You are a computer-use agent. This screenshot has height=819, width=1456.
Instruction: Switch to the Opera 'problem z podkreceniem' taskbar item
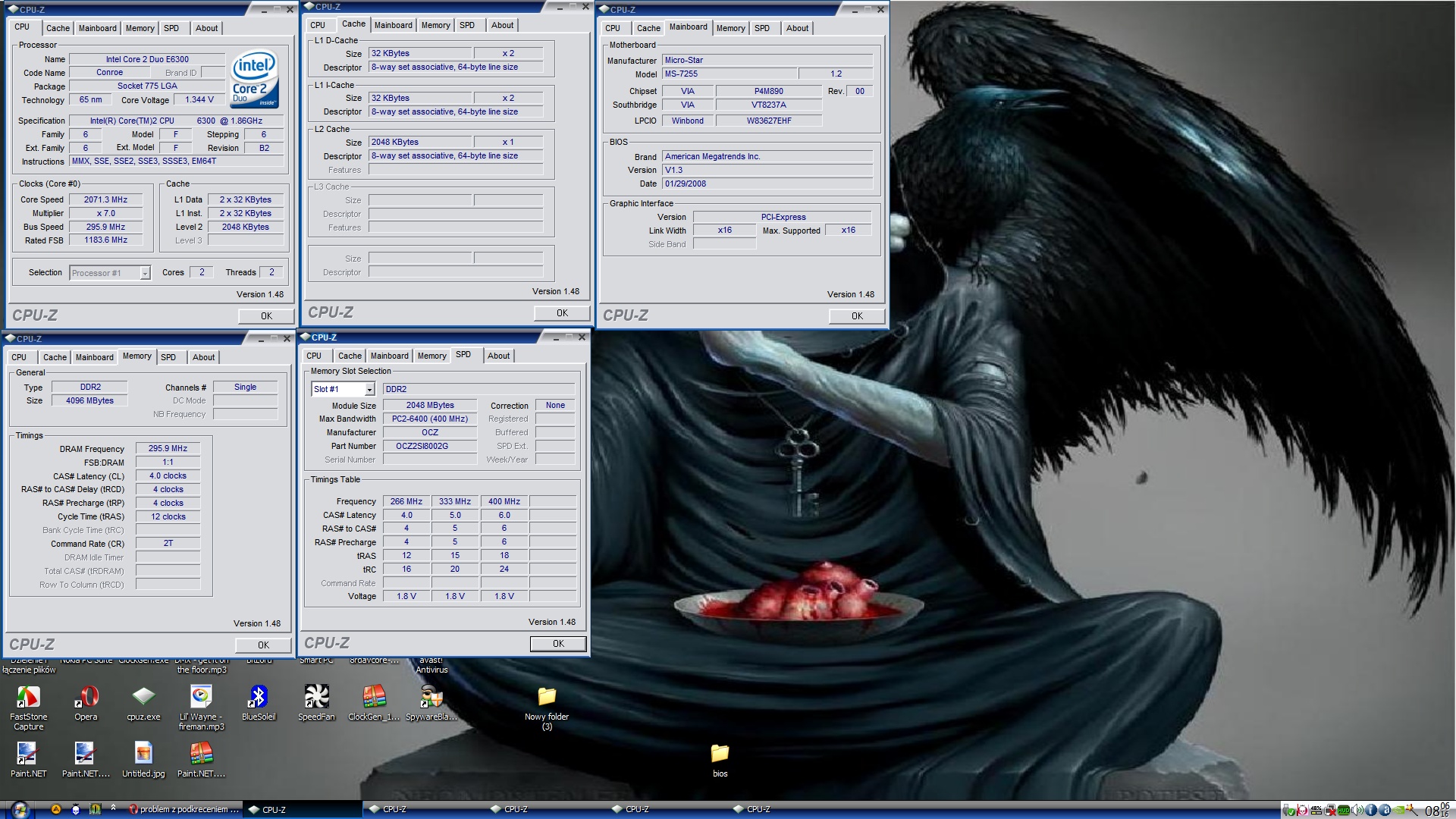click(x=183, y=809)
